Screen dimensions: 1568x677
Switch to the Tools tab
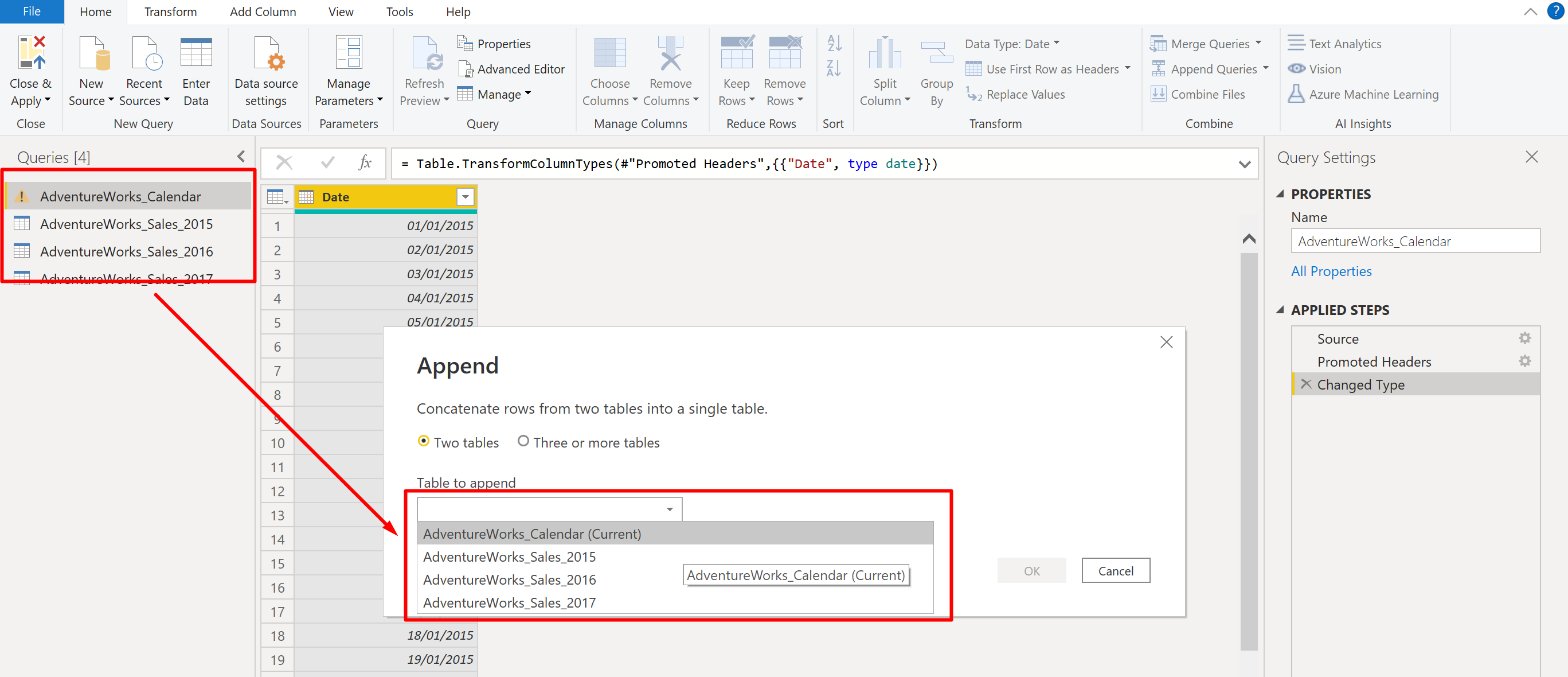[399, 11]
